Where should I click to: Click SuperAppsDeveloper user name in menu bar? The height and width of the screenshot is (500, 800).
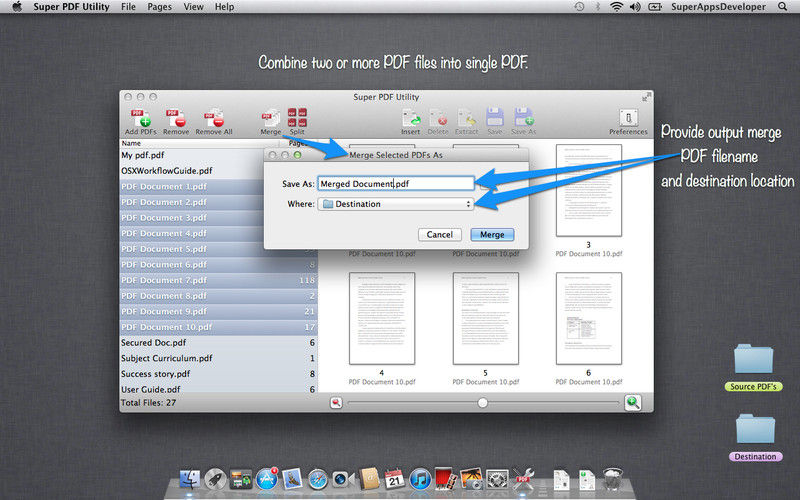pos(718,7)
